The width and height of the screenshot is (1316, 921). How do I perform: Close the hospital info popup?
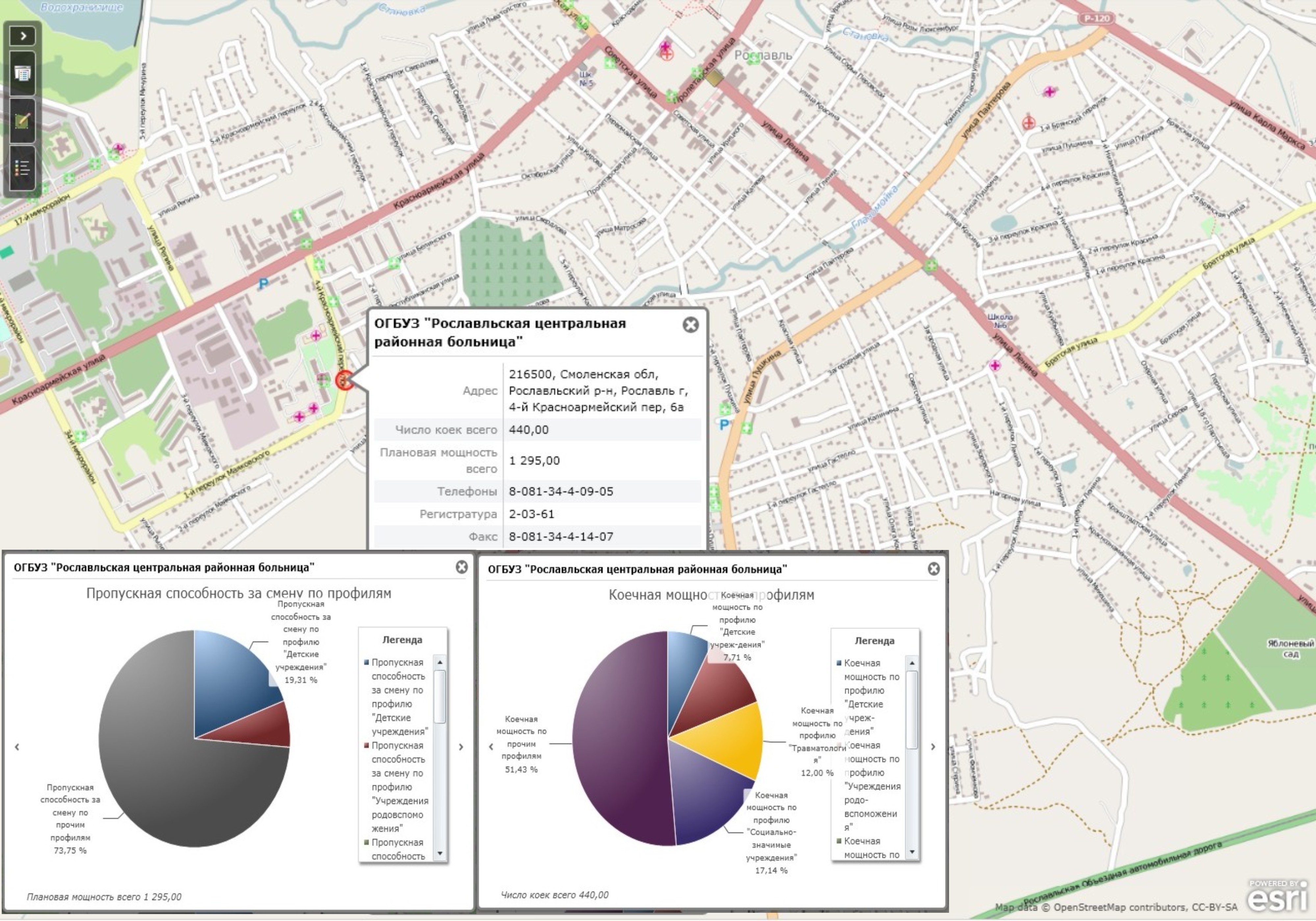point(691,325)
